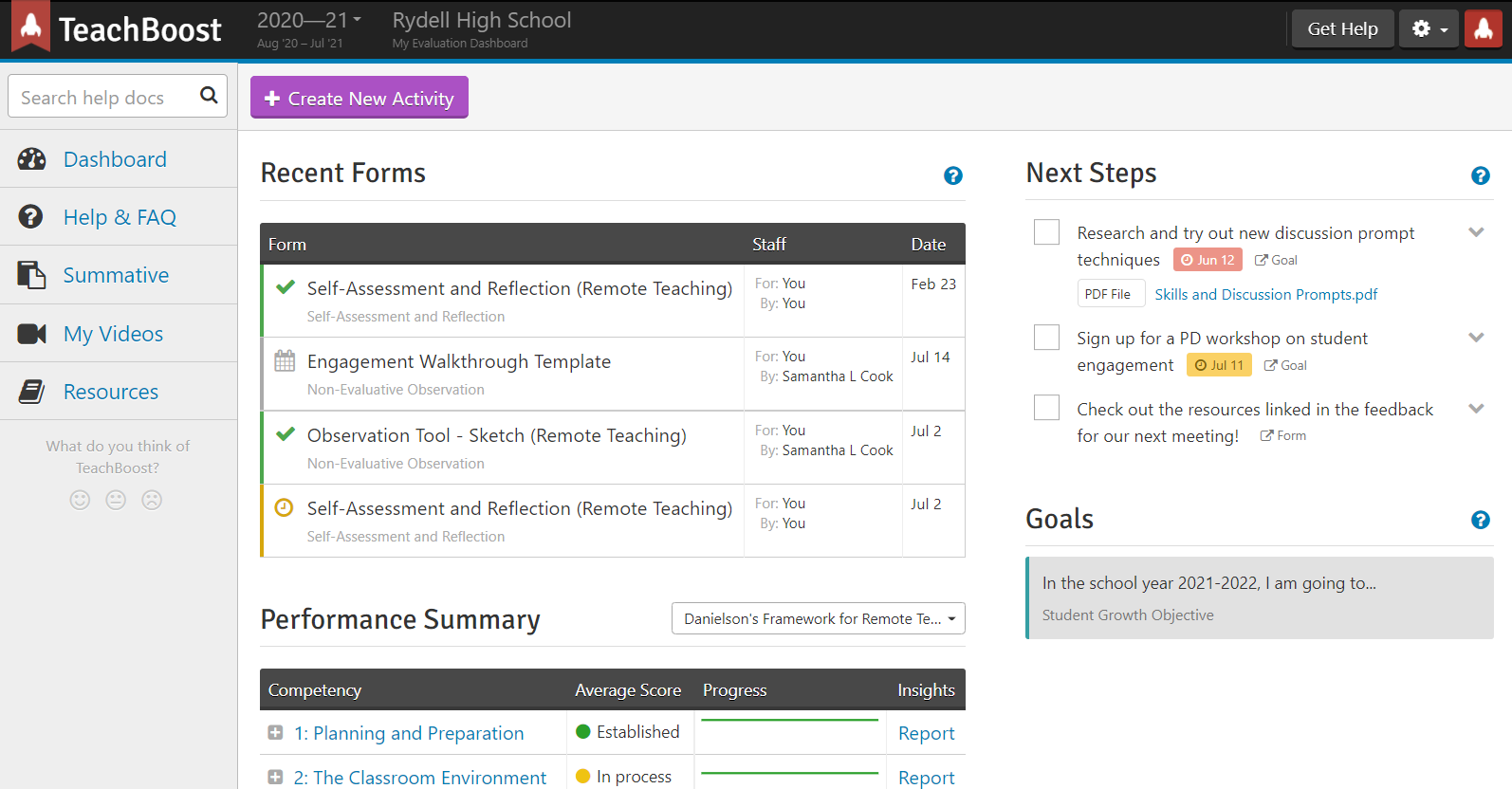Click the Average Score column header
Screen dimensions: 1512x789
point(628,690)
